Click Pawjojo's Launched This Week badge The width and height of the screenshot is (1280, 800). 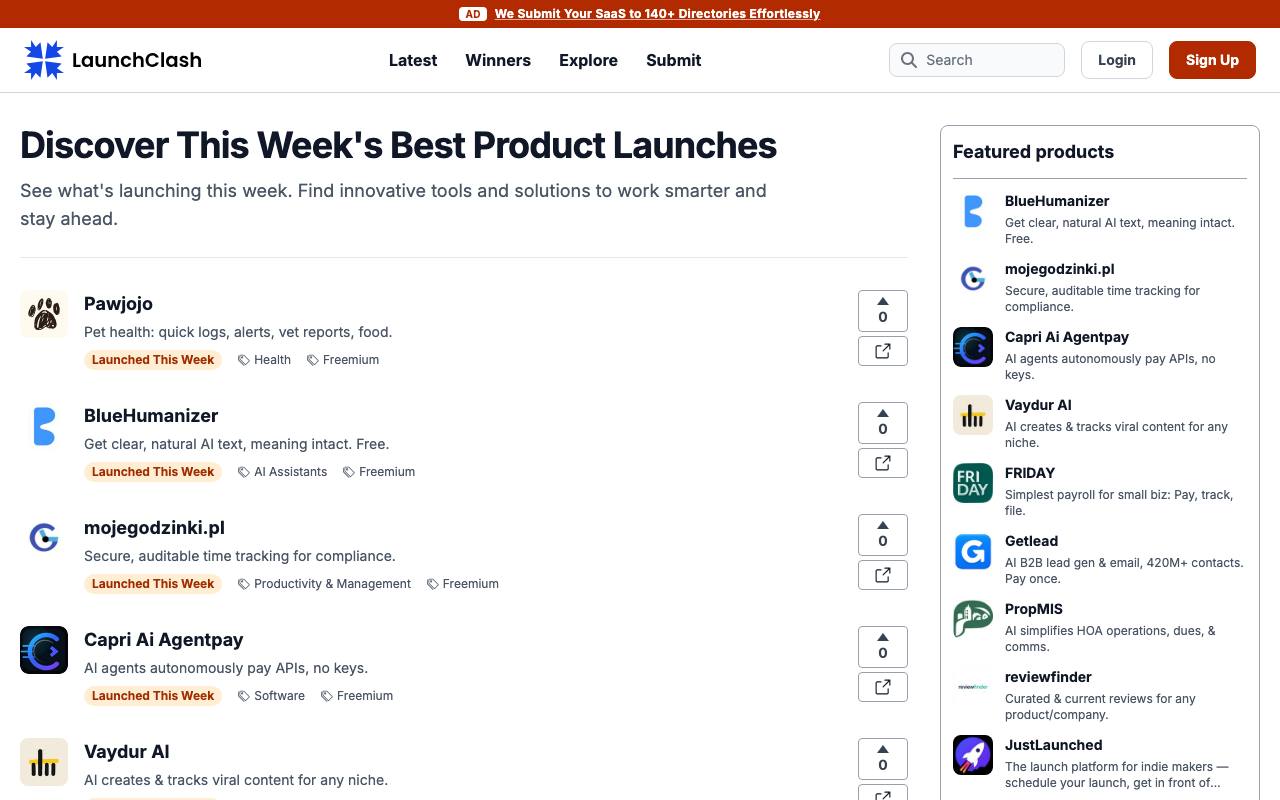pyautogui.click(x=153, y=360)
